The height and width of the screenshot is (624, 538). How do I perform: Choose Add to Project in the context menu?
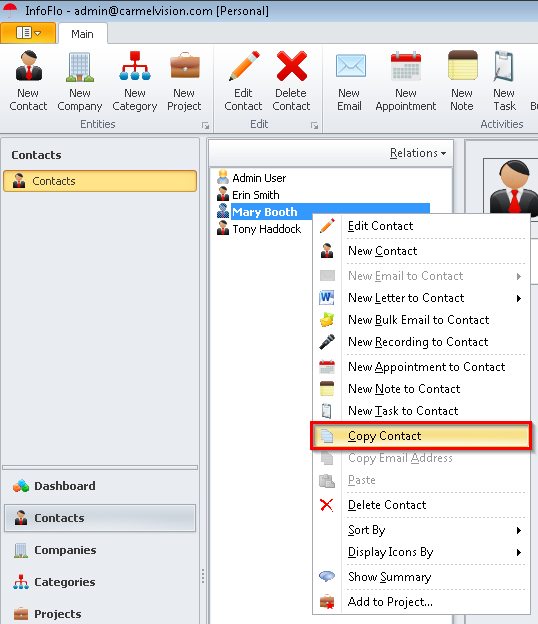(x=421, y=602)
